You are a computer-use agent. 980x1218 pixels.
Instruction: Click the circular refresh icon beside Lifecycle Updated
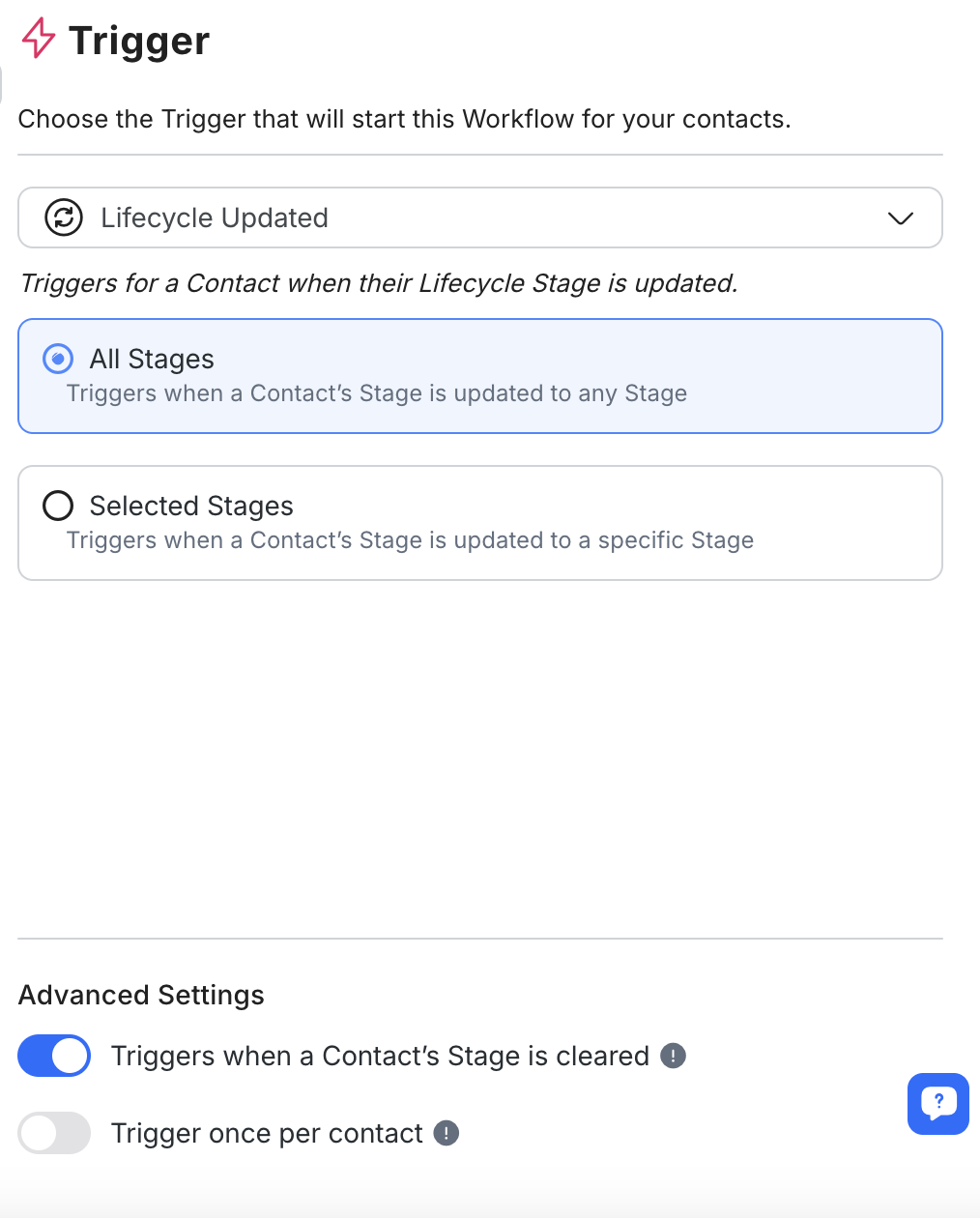62,217
